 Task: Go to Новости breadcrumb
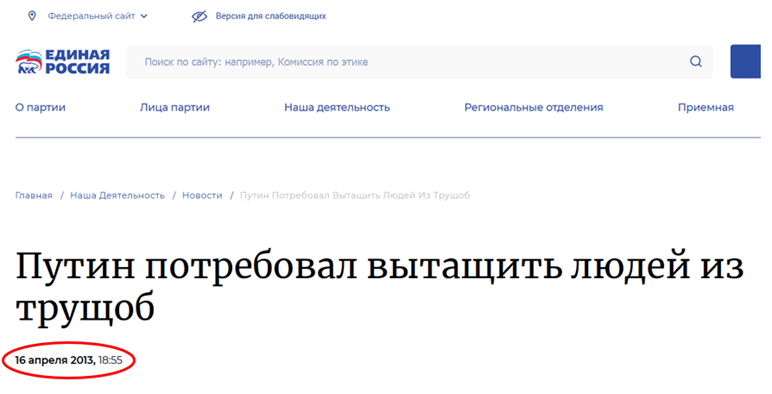pyautogui.click(x=202, y=196)
